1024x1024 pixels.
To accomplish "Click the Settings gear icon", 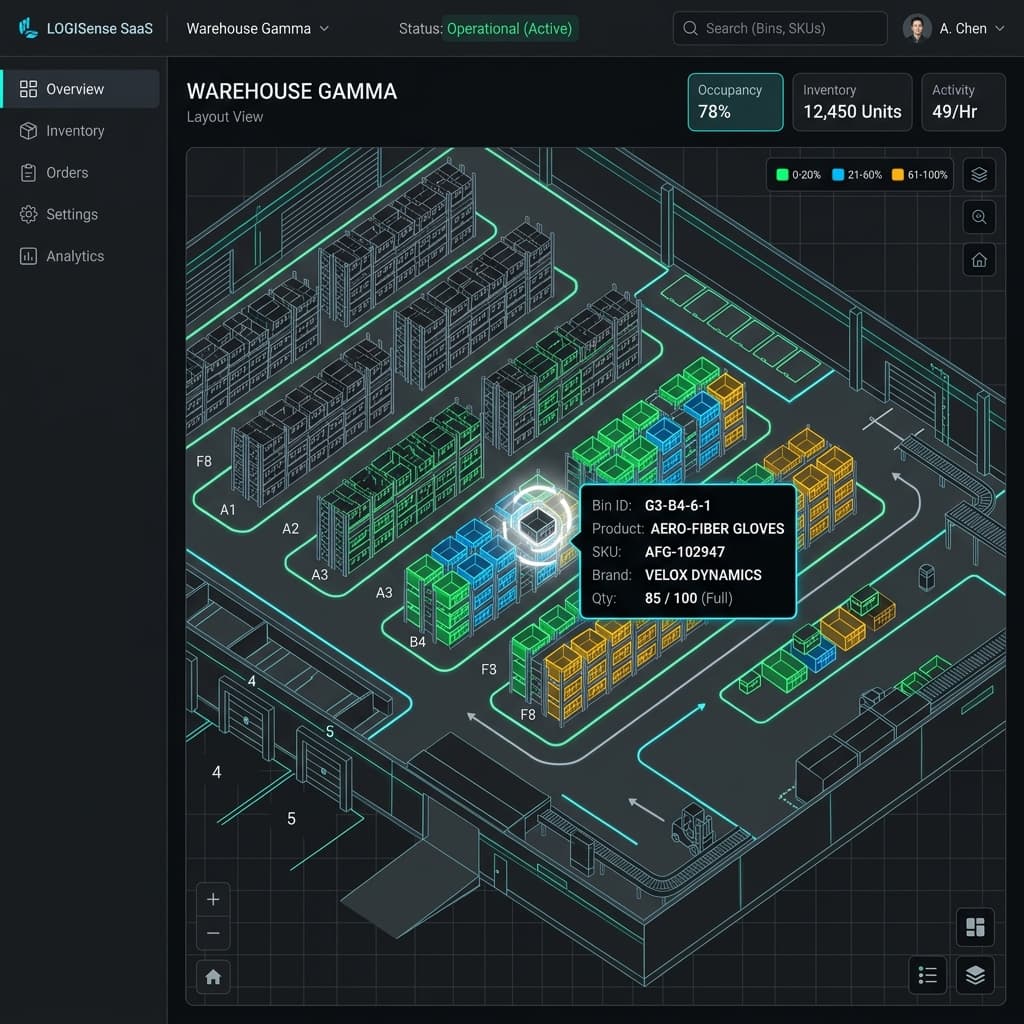I will 28,214.
